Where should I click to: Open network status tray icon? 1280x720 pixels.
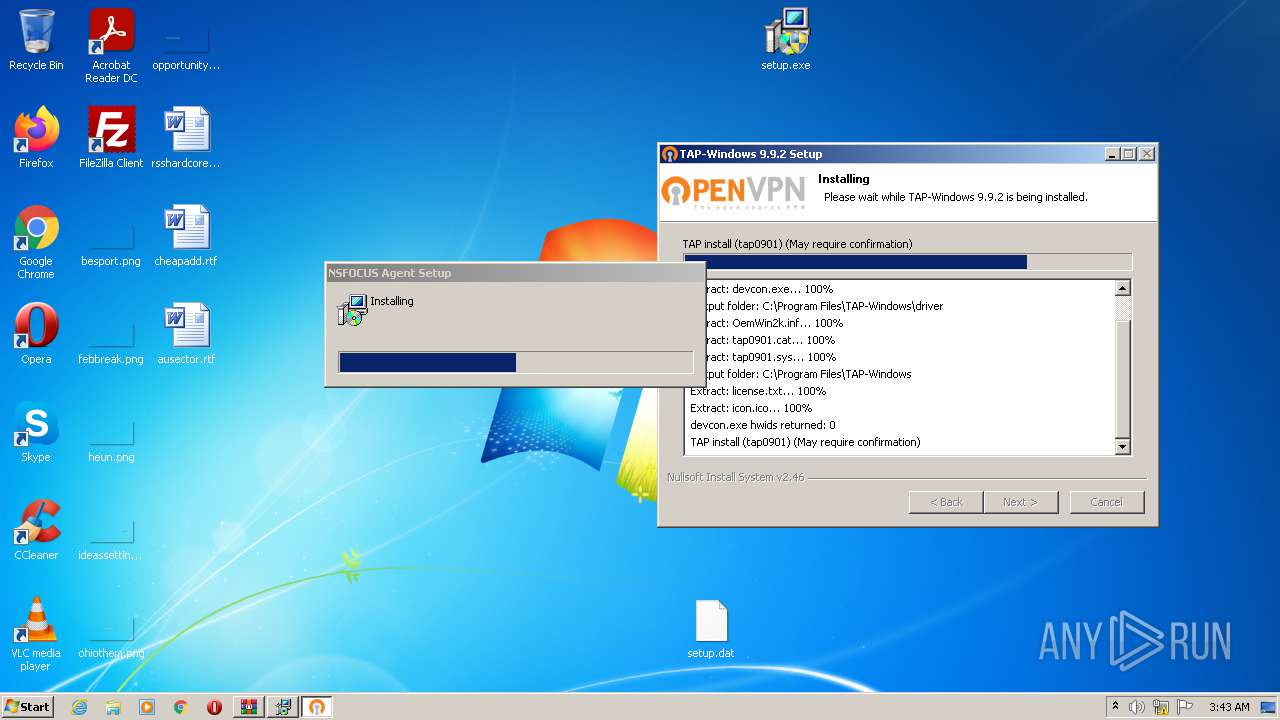point(1161,707)
